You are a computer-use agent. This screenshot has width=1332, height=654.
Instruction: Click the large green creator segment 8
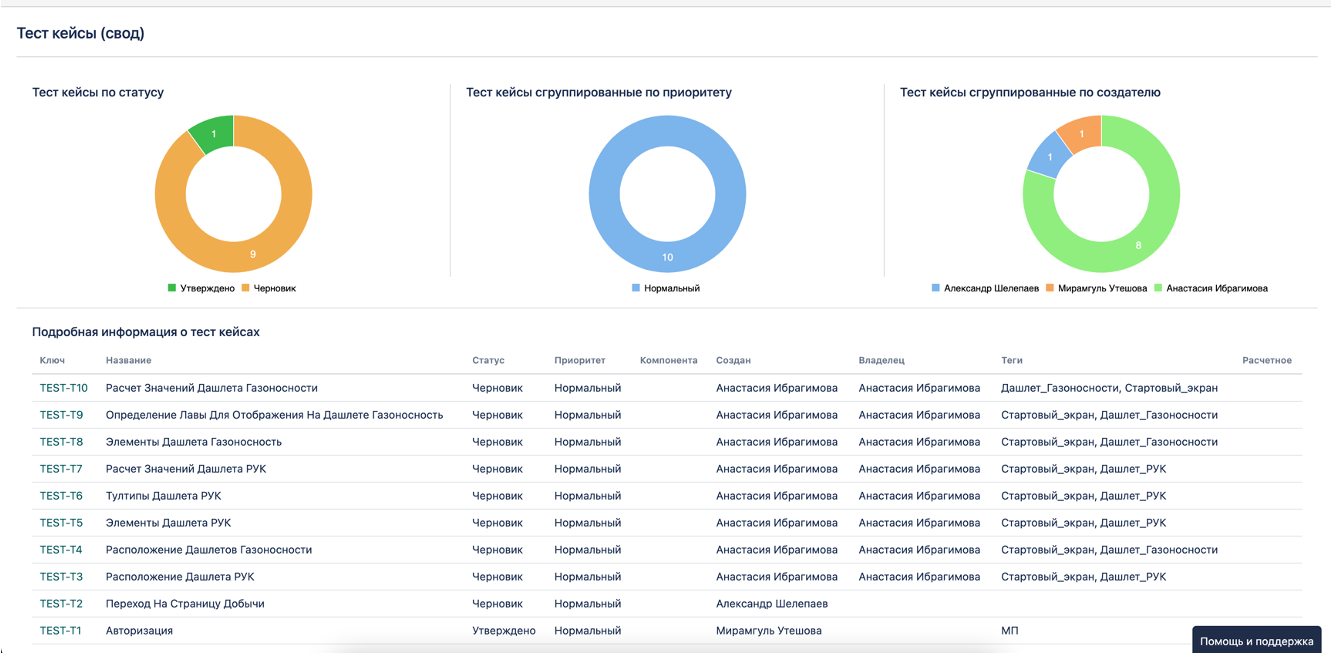coord(1138,245)
